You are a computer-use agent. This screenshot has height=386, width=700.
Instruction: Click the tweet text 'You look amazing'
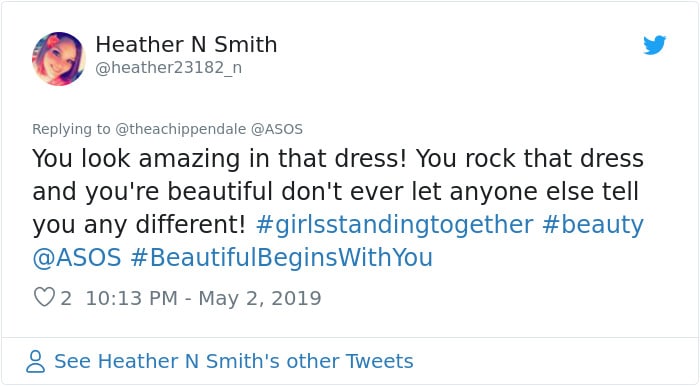click(136, 159)
